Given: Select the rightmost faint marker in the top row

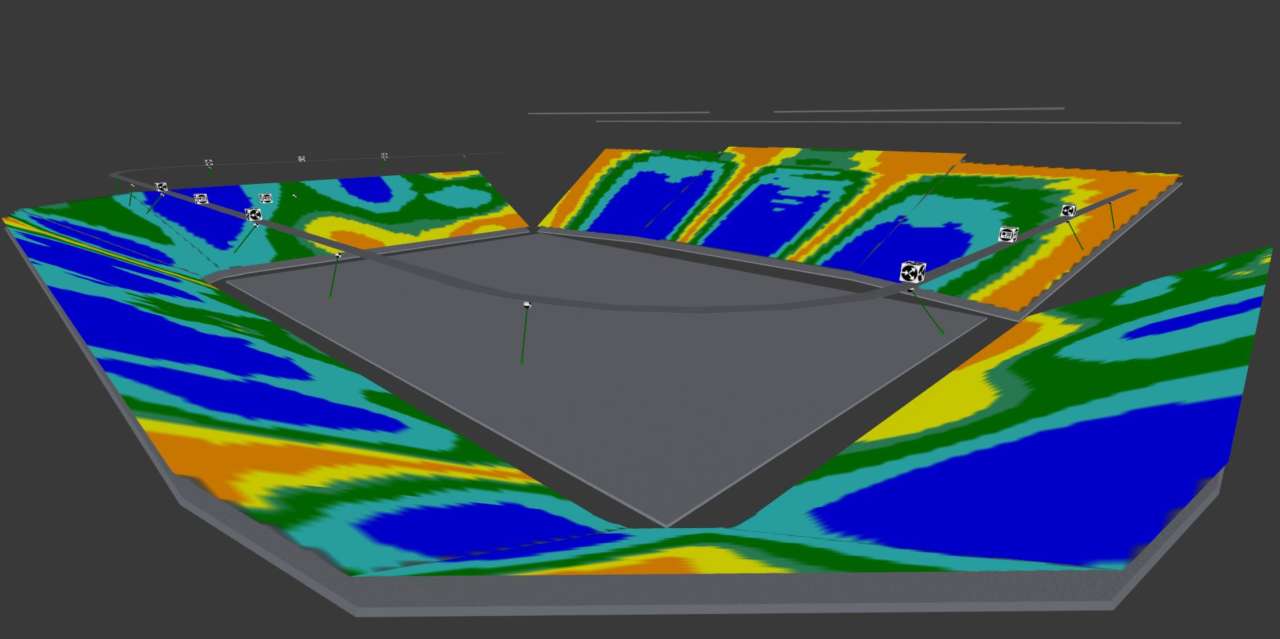Looking at the screenshot, I should click(384, 156).
